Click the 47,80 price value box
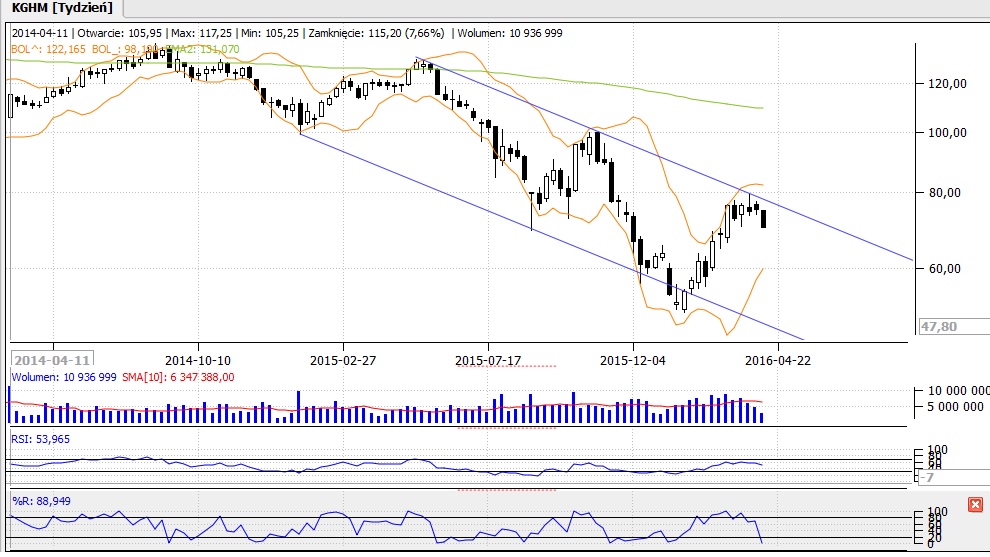Screen dimensions: 990x557 click(x=953, y=326)
